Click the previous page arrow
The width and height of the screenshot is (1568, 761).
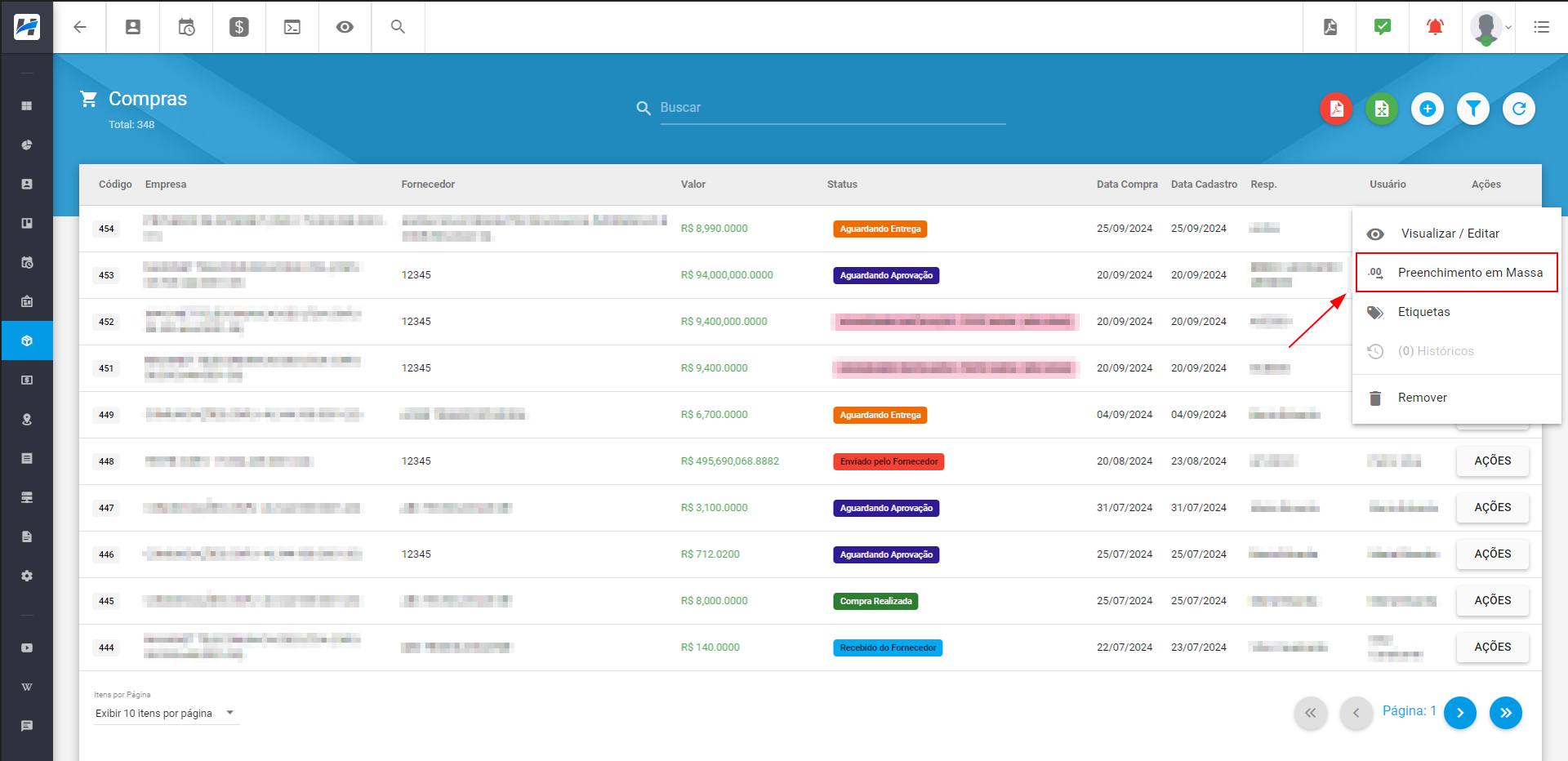(1356, 713)
